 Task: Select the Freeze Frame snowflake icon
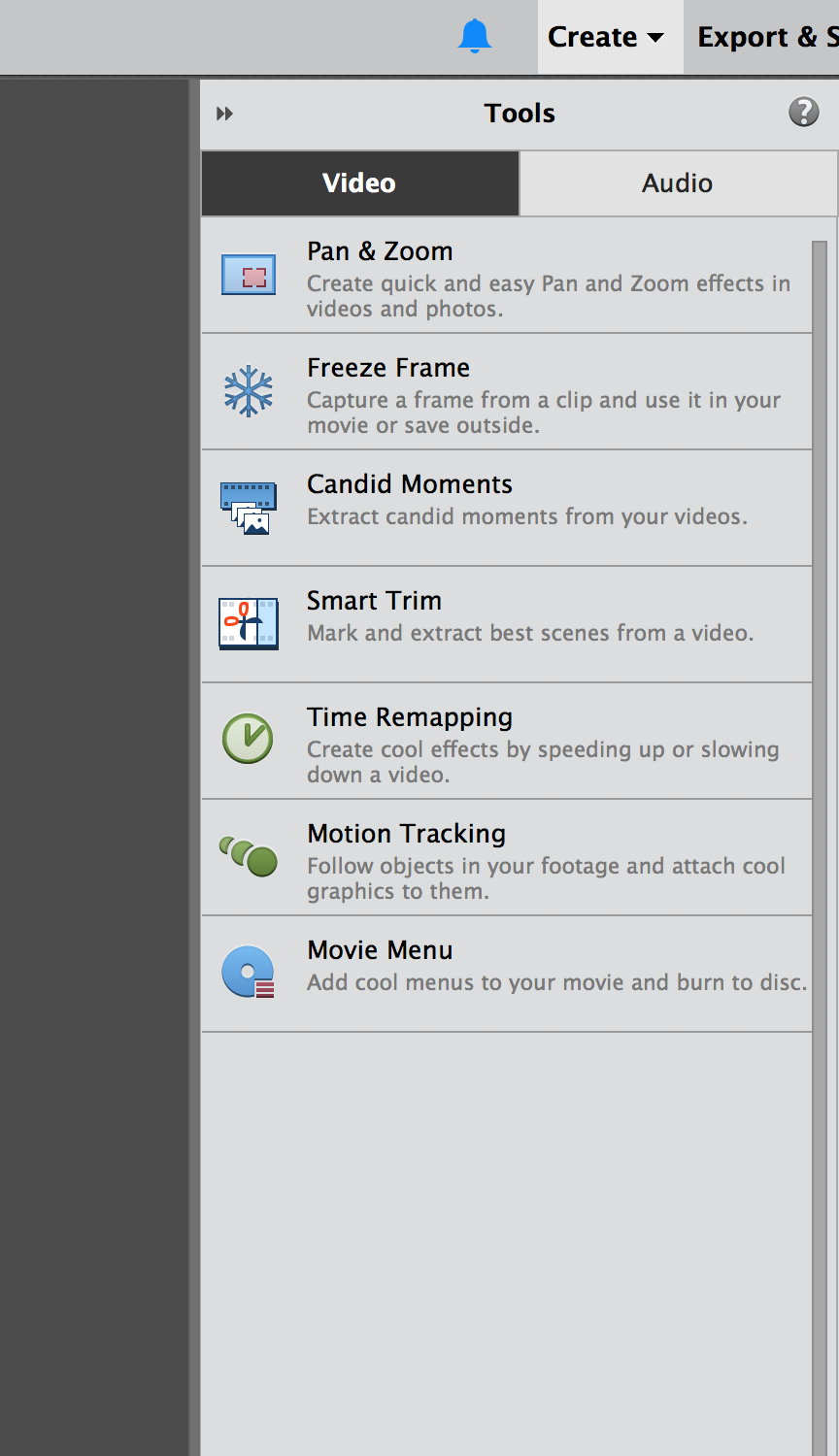coord(249,391)
